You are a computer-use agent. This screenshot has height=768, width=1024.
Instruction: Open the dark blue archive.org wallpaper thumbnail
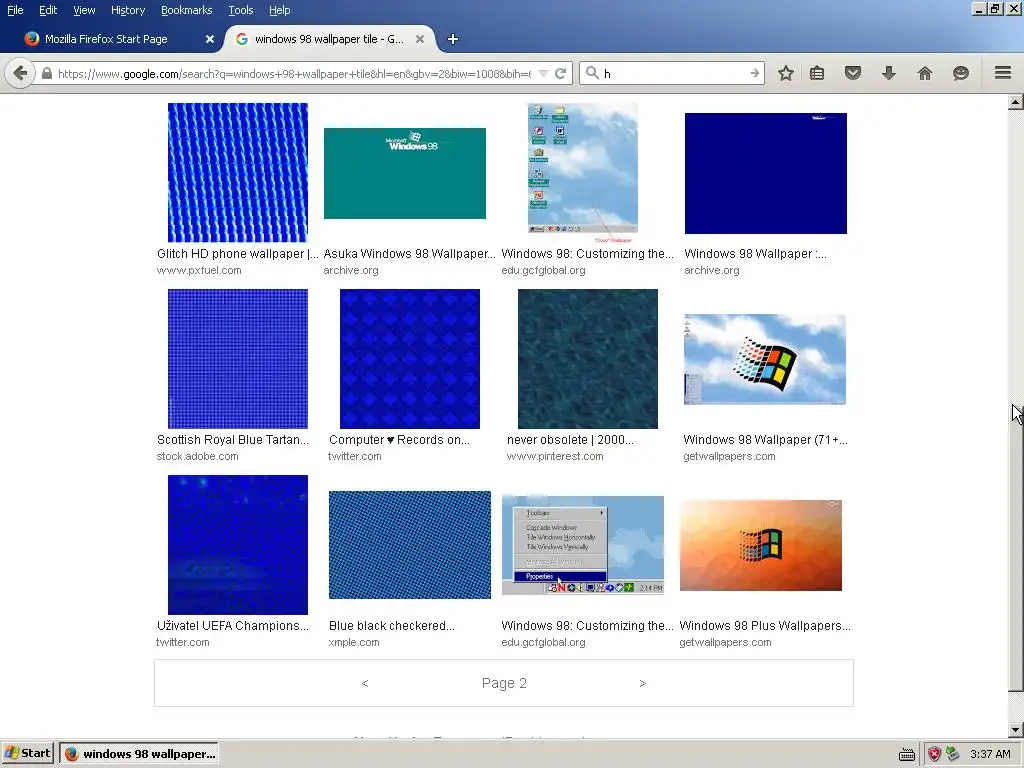[x=765, y=173]
